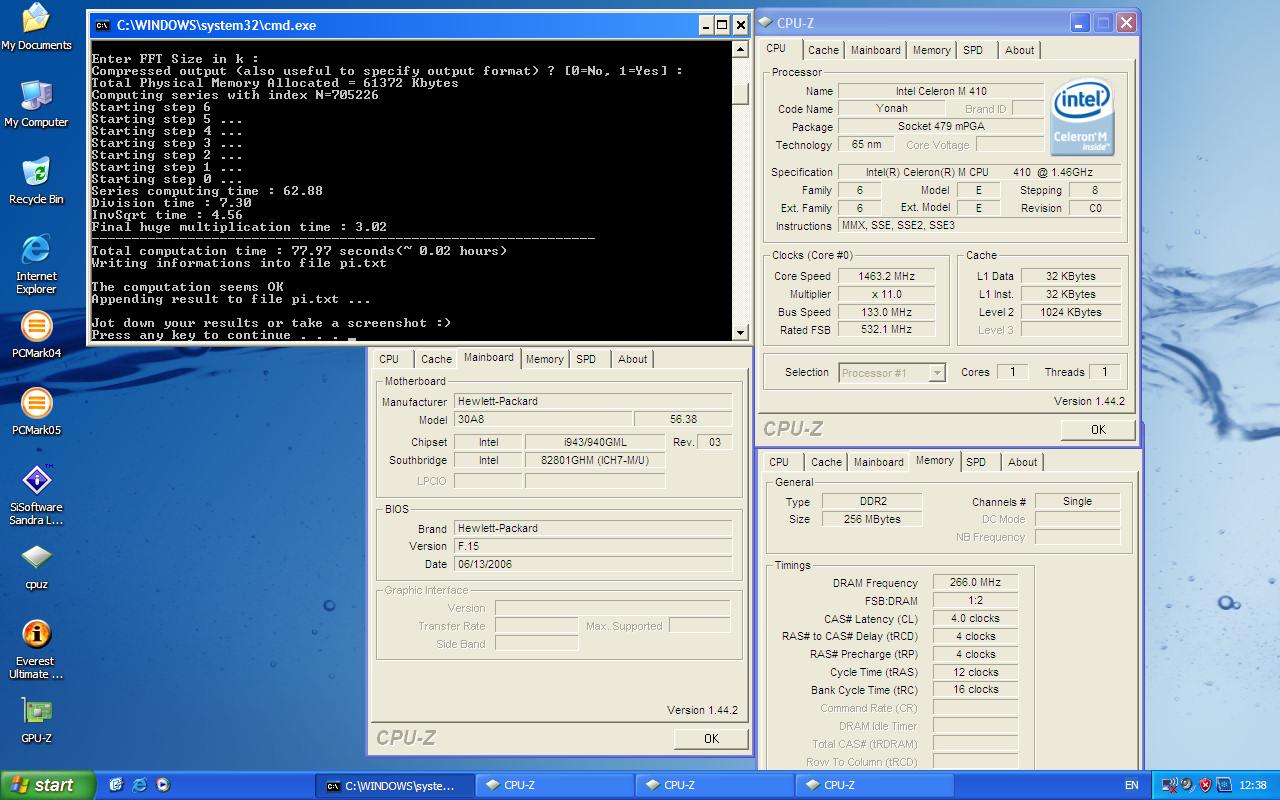Click the Cycle Time (tRAS) value 12 clocks
1280x800 pixels.
[x=975, y=673]
